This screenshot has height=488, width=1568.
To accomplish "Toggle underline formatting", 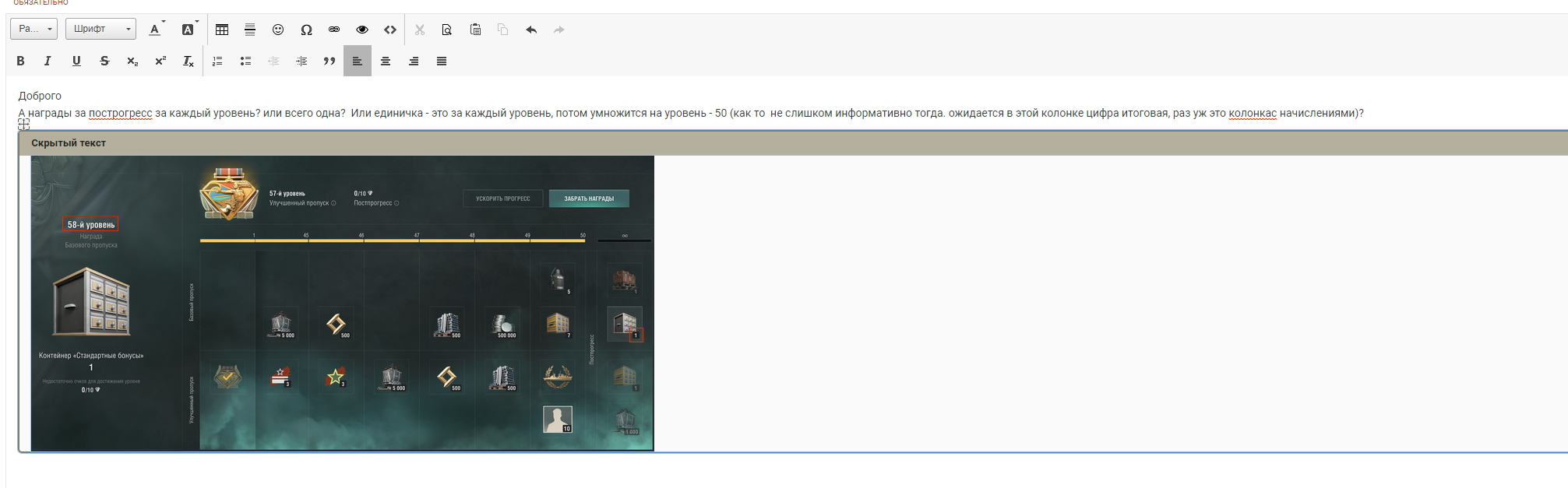I will [x=76, y=61].
